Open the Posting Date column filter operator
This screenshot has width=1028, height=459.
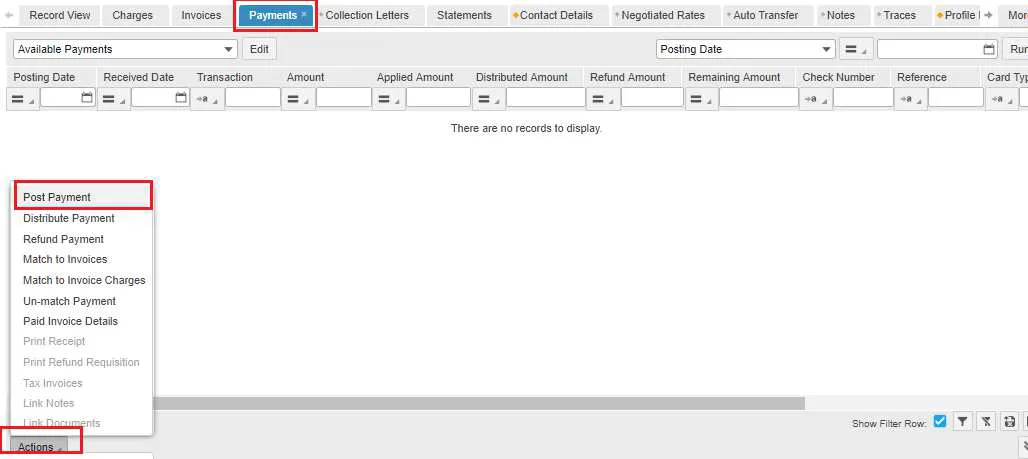(22, 98)
